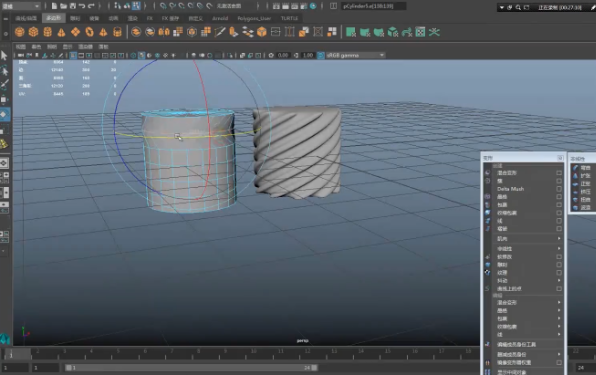
Task: Open the option box beside 混合变形
Action: point(559,173)
